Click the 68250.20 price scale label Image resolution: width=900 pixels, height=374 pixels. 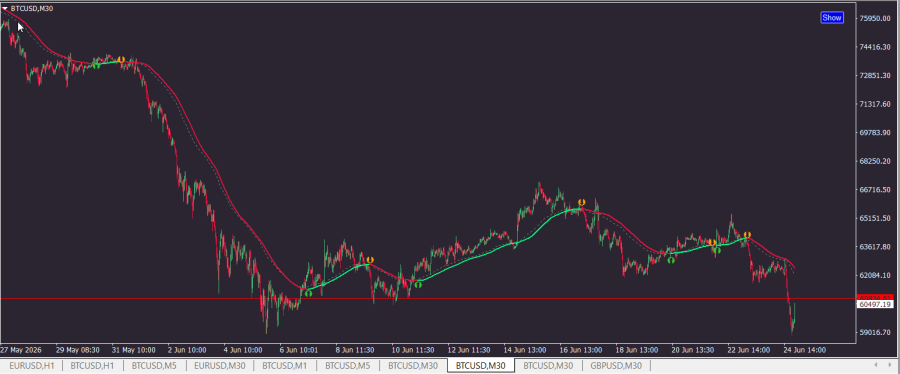pos(875,161)
